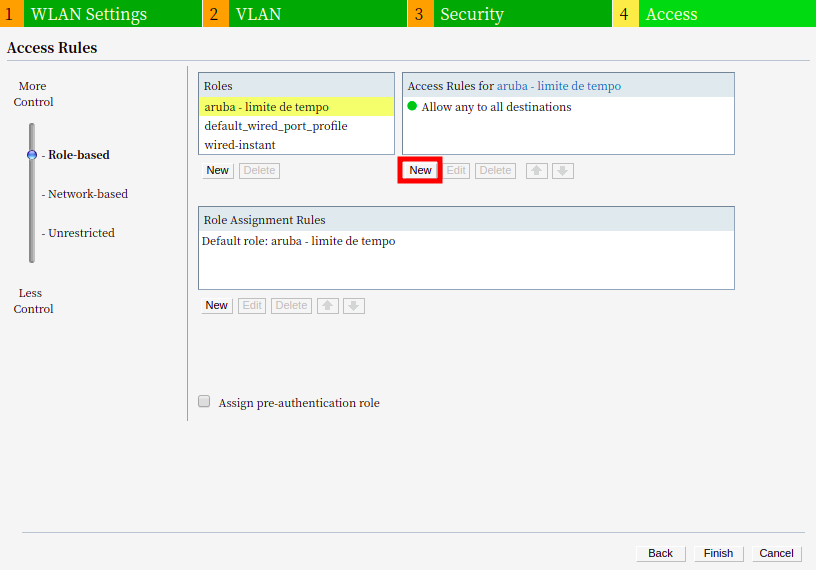Add New role under Roles list

(217, 171)
